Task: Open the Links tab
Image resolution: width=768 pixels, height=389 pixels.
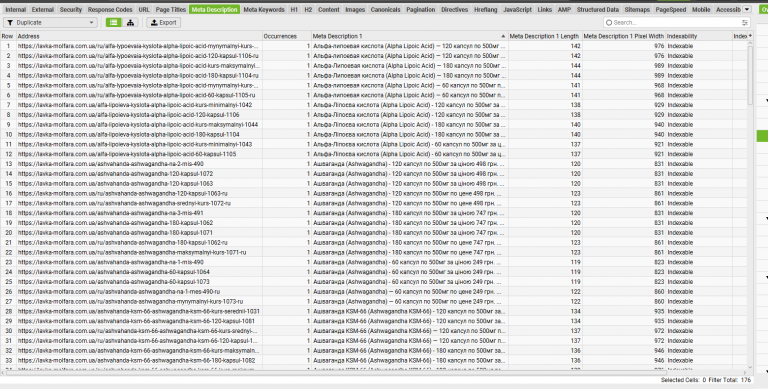Action: pos(544,9)
